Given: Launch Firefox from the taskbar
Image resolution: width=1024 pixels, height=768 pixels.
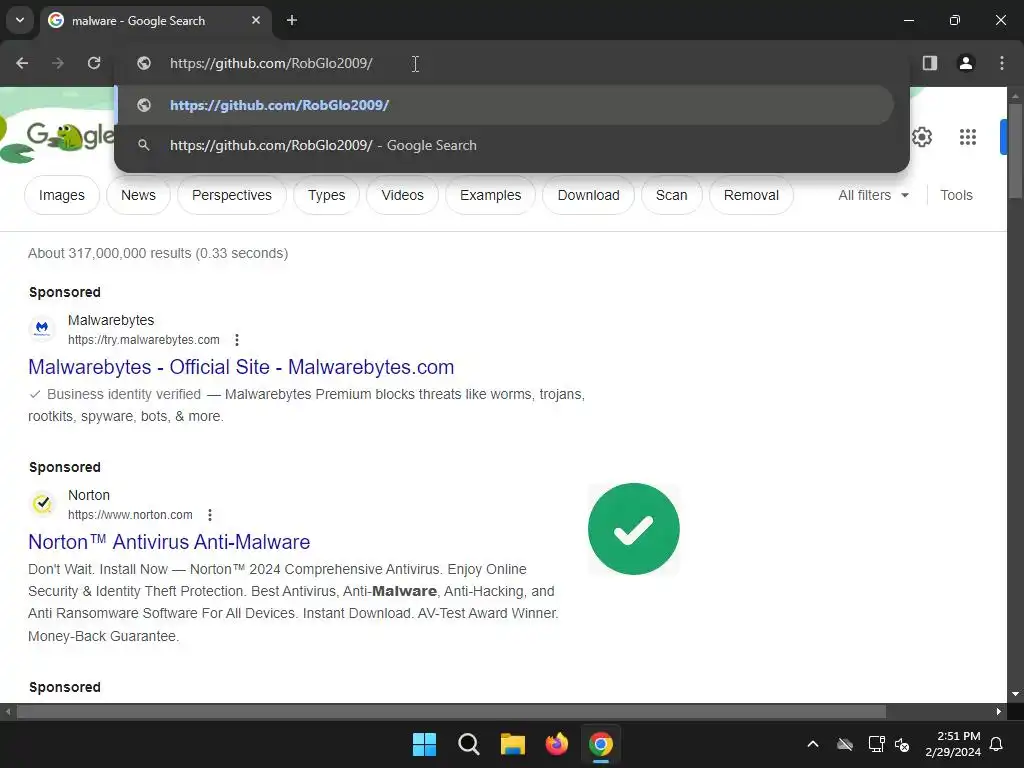Looking at the screenshot, I should coord(556,744).
